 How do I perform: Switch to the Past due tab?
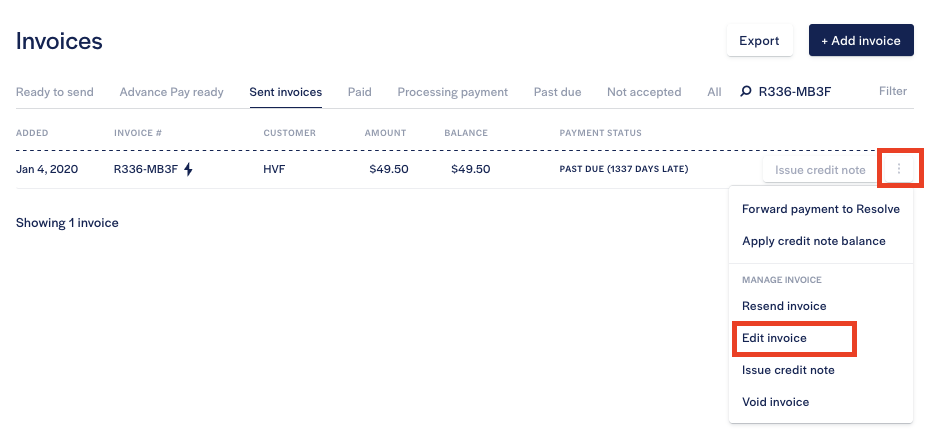click(558, 92)
